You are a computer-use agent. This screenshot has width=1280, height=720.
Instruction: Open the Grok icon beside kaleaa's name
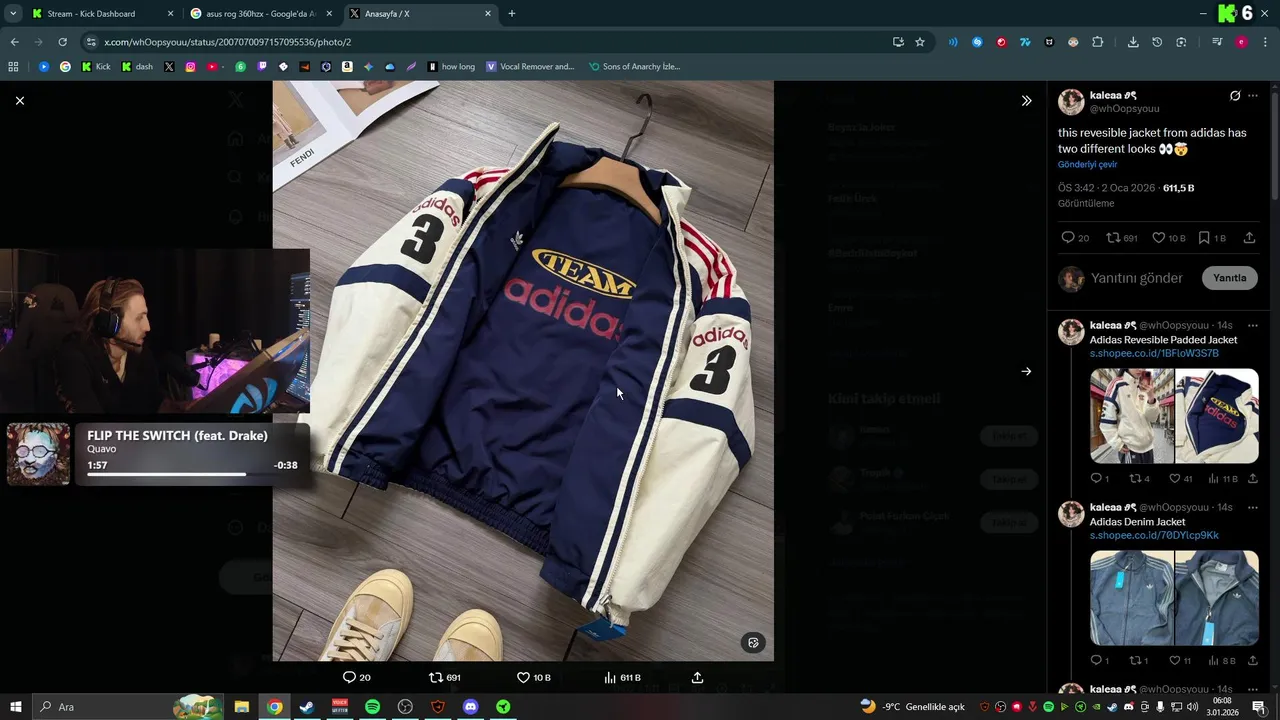point(1235,96)
